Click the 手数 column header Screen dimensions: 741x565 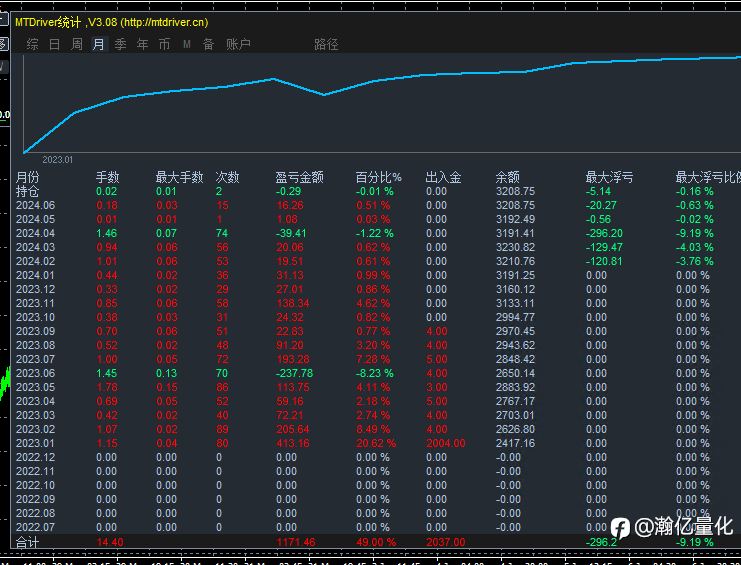pos(108,177)
